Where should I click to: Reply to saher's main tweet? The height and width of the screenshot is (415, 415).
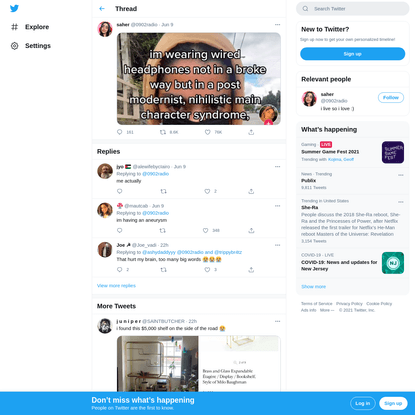[120, 132]
